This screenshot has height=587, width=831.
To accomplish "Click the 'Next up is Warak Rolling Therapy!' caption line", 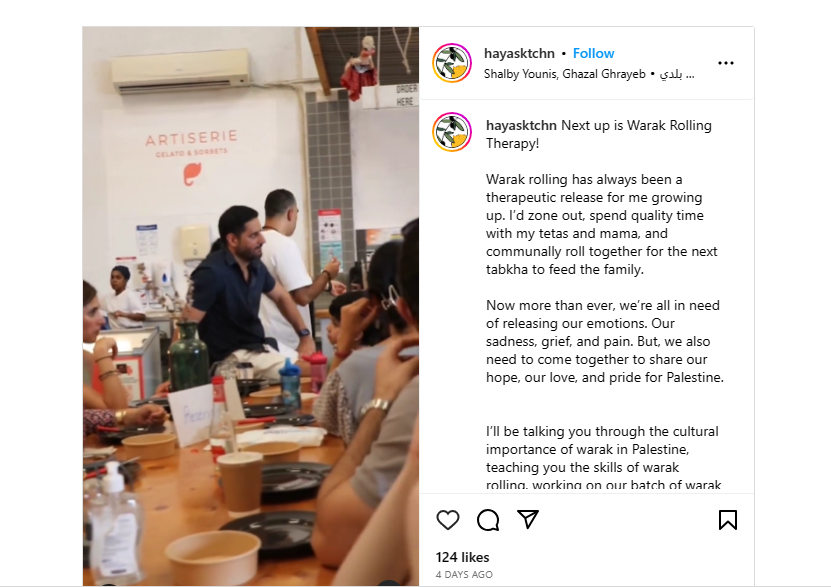I will tap(599, 135).
